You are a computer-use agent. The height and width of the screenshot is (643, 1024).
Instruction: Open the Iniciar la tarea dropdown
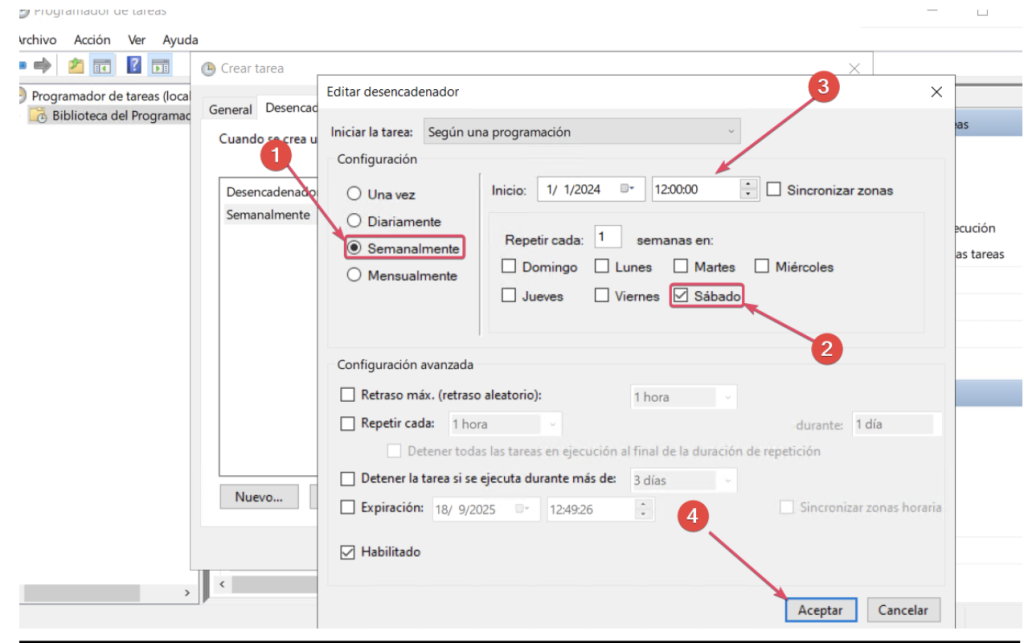(581, 131)
